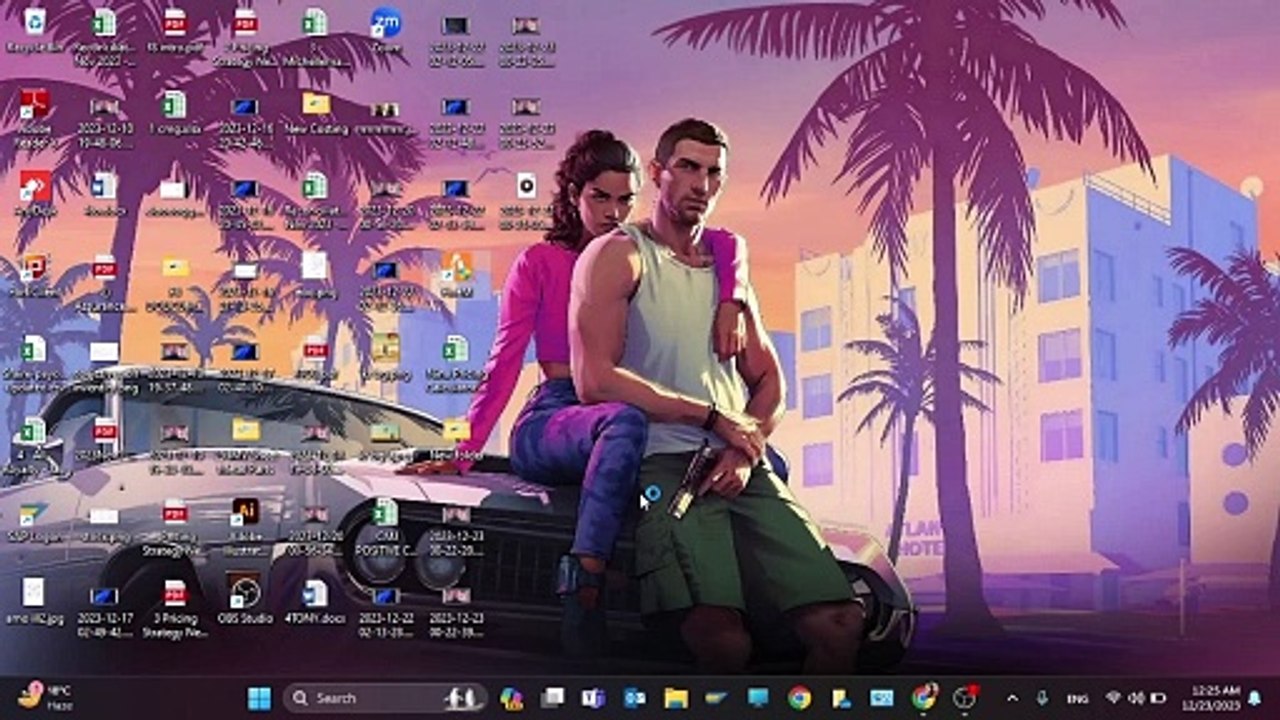Open the Recycle Bin desktop icon
This screenshot has height=720, width=1280.
34,24
